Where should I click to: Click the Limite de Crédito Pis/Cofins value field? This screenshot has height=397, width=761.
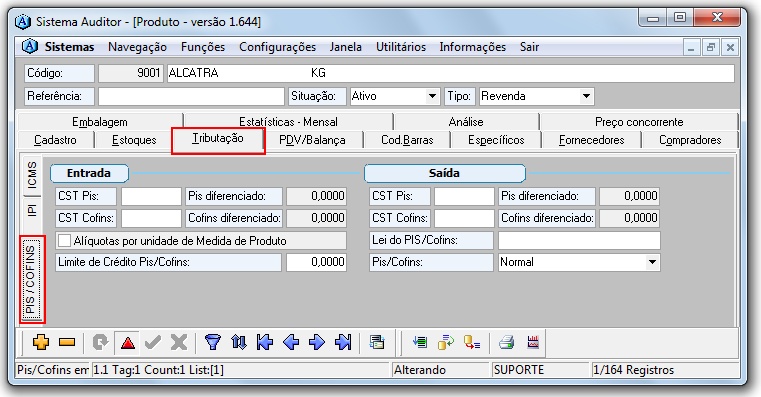(316, 262)
